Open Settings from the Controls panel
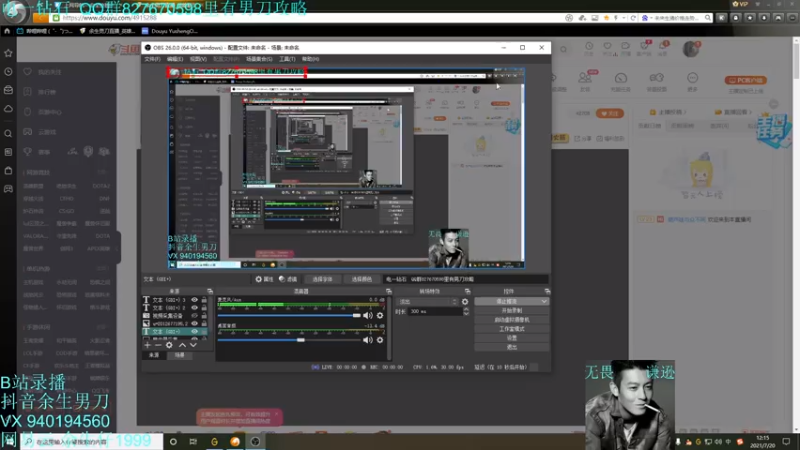Image resolution: width=800 pixels, height=450 pixels. click(x=512, y=338)
